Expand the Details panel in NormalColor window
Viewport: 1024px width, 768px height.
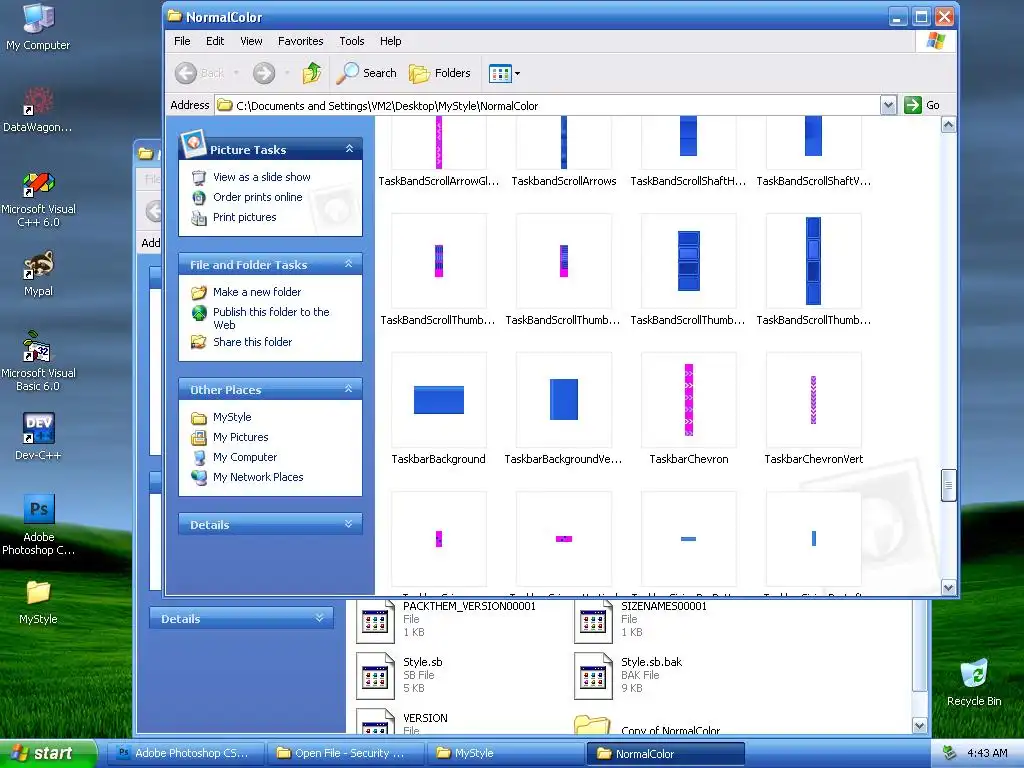pyautogui.click(x=349, y=524)
